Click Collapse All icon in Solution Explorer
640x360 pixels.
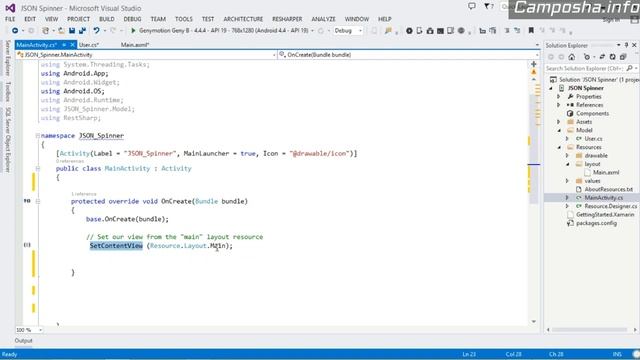pyautogui.click(x=623, y=57)
